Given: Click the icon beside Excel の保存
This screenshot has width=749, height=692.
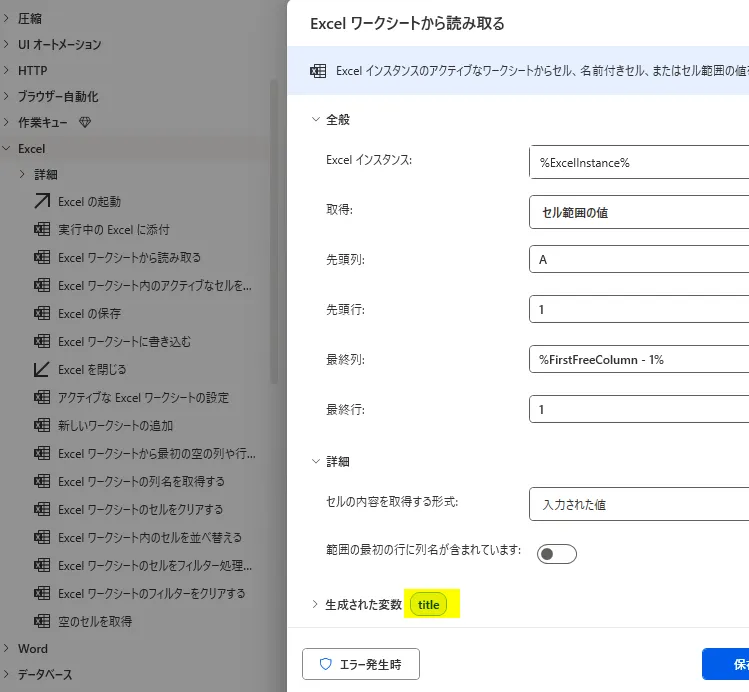Looking at the screenshot, I should pos(42,313).
